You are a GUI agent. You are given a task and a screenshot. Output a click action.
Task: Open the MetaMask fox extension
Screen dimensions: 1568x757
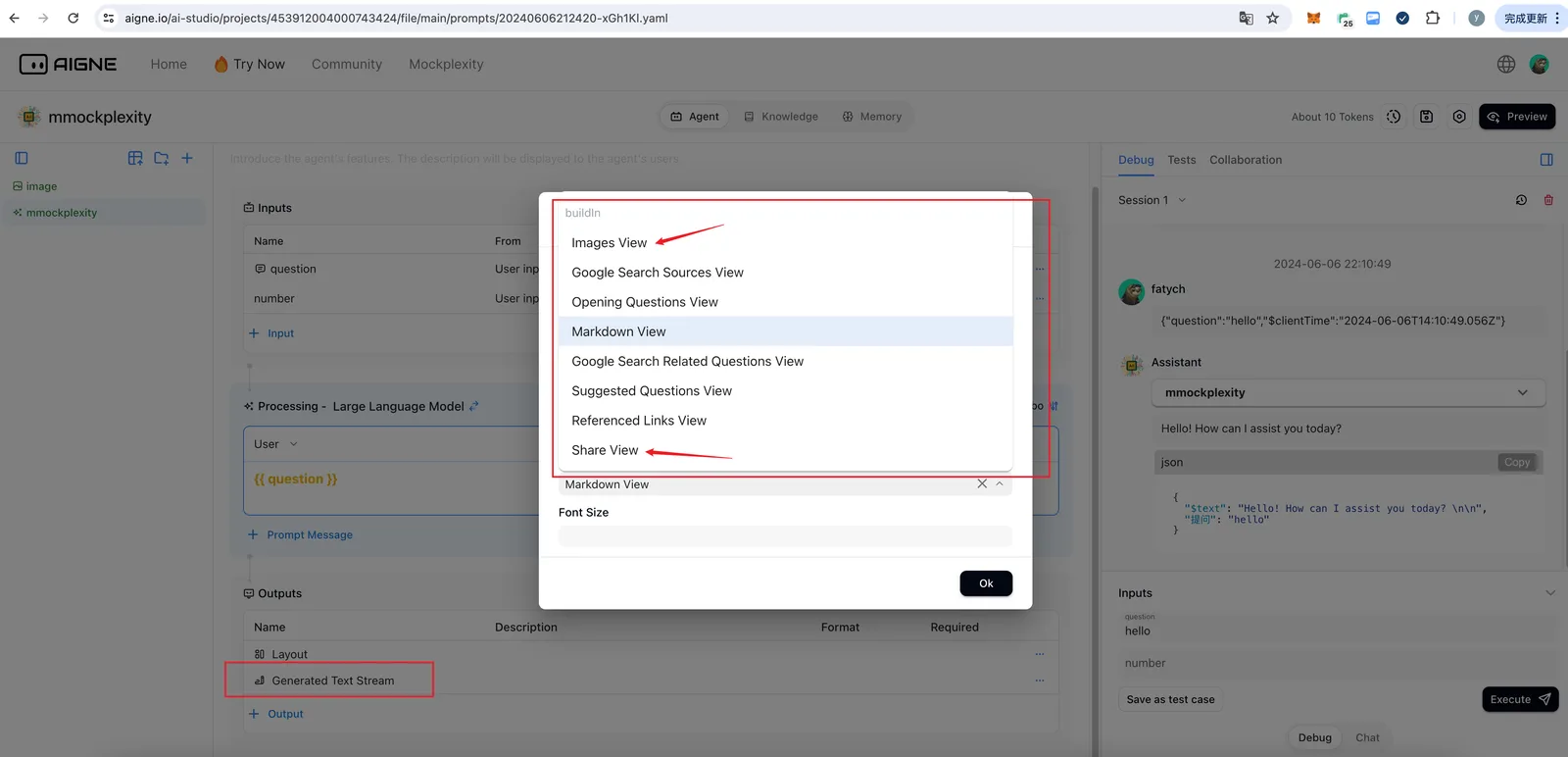(x=1313, y=18)
